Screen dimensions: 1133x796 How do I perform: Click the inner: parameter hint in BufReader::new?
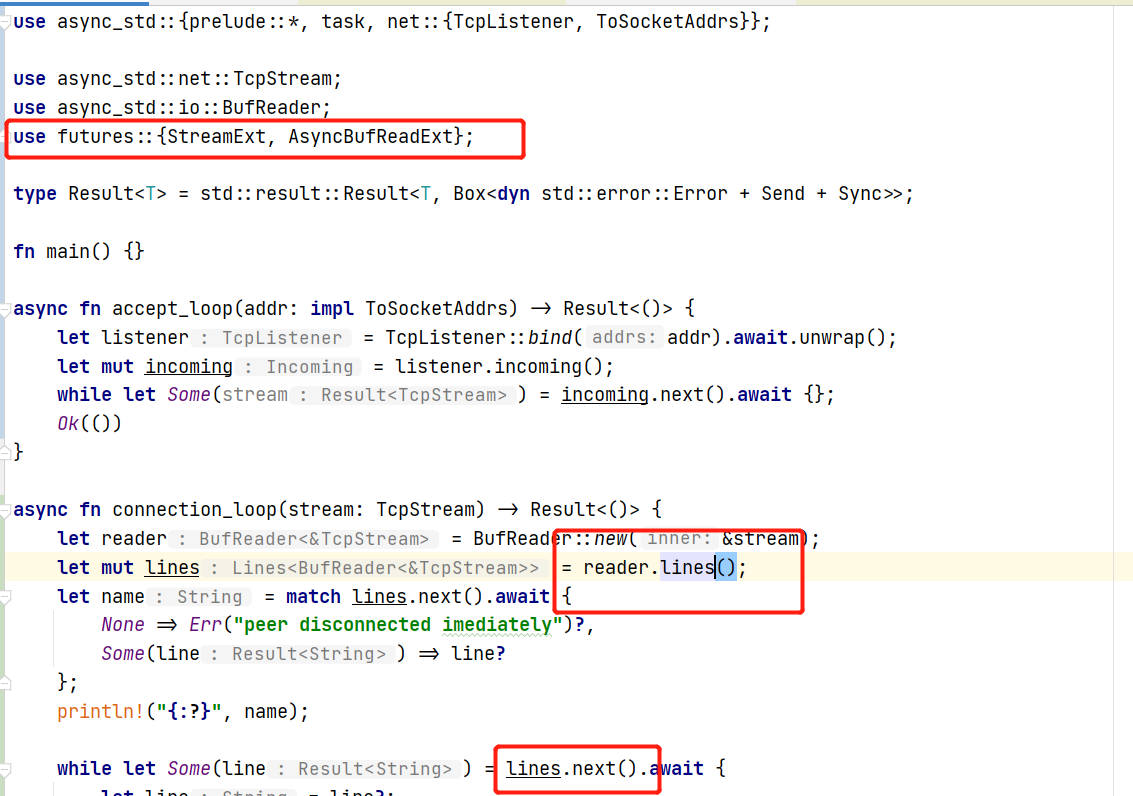[677, 538]
